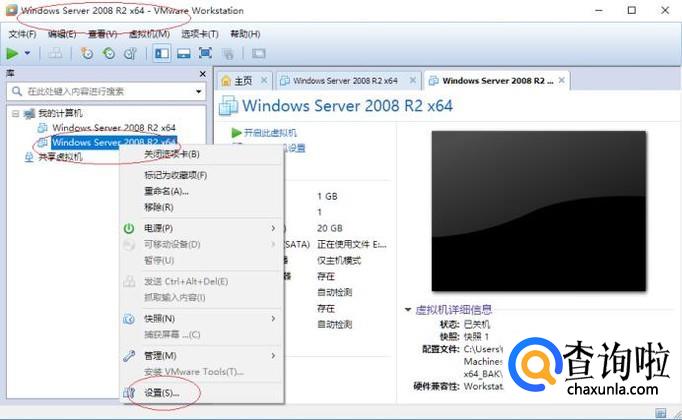Collapse the 虚拟机详细信息 section
682x420 pixels.
(x=408, y=310)
